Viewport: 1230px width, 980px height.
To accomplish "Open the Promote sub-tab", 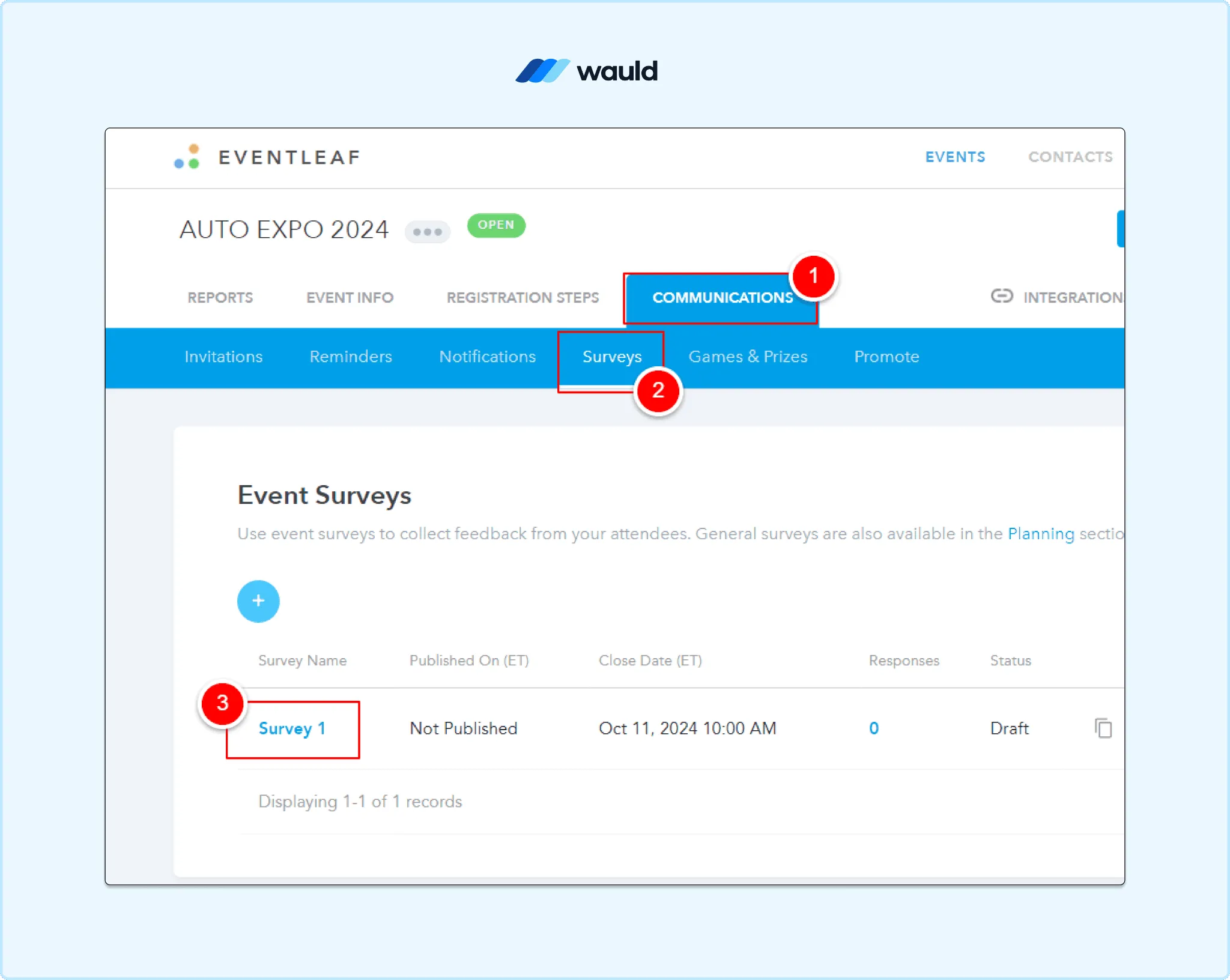I will 886,357.
